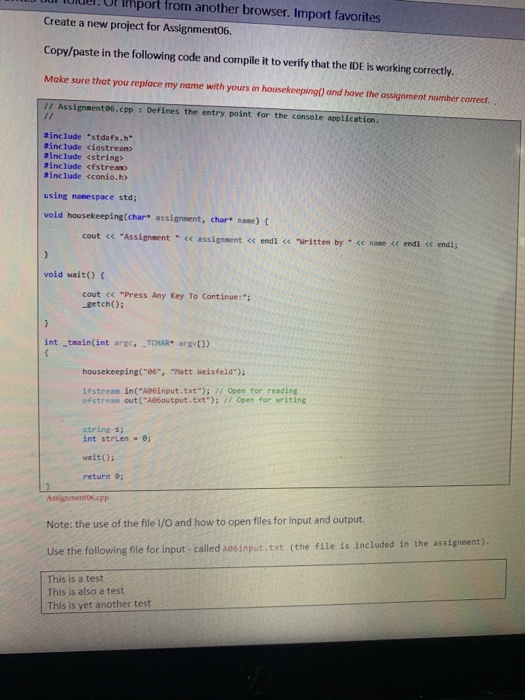Click the 'cout << "Assignment "' code line
This screenshot has width=525, height=700.
270,240
